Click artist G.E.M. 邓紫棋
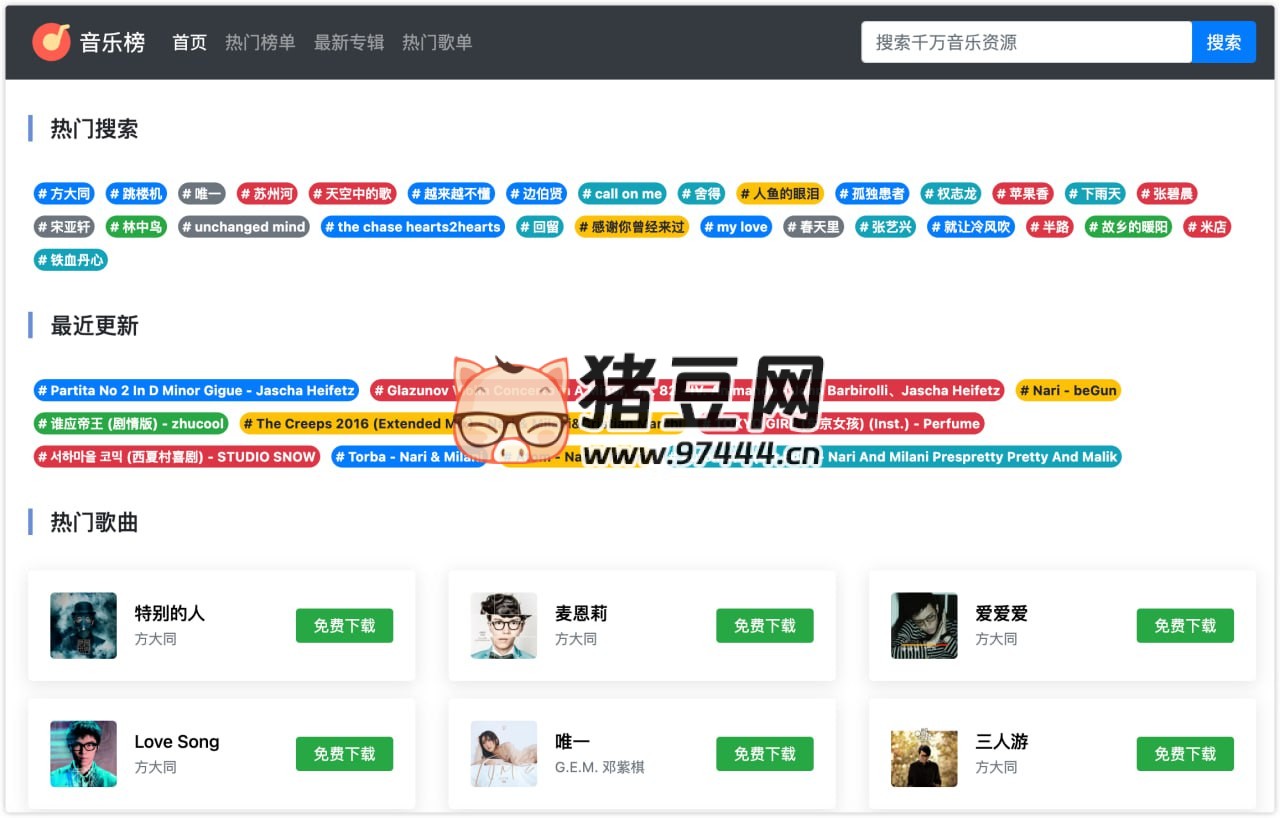This screenshot has width=1280, height=818. 600,767
